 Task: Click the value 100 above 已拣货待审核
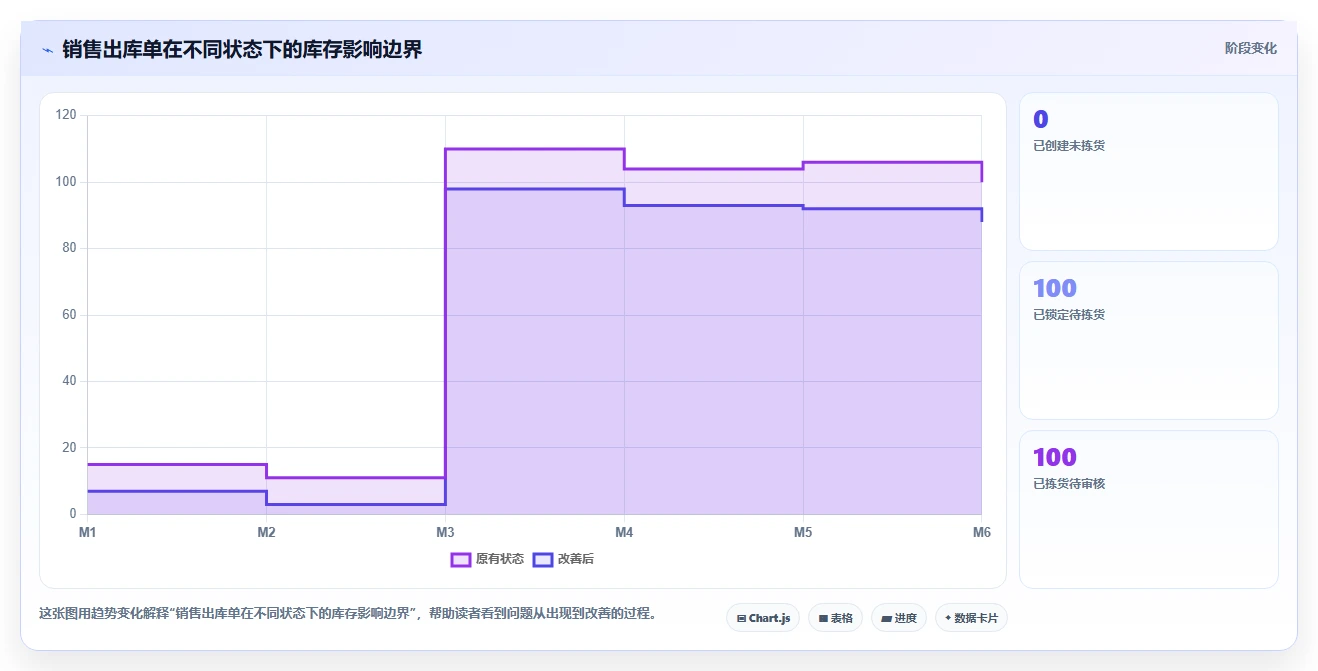tap(1055, 457)
